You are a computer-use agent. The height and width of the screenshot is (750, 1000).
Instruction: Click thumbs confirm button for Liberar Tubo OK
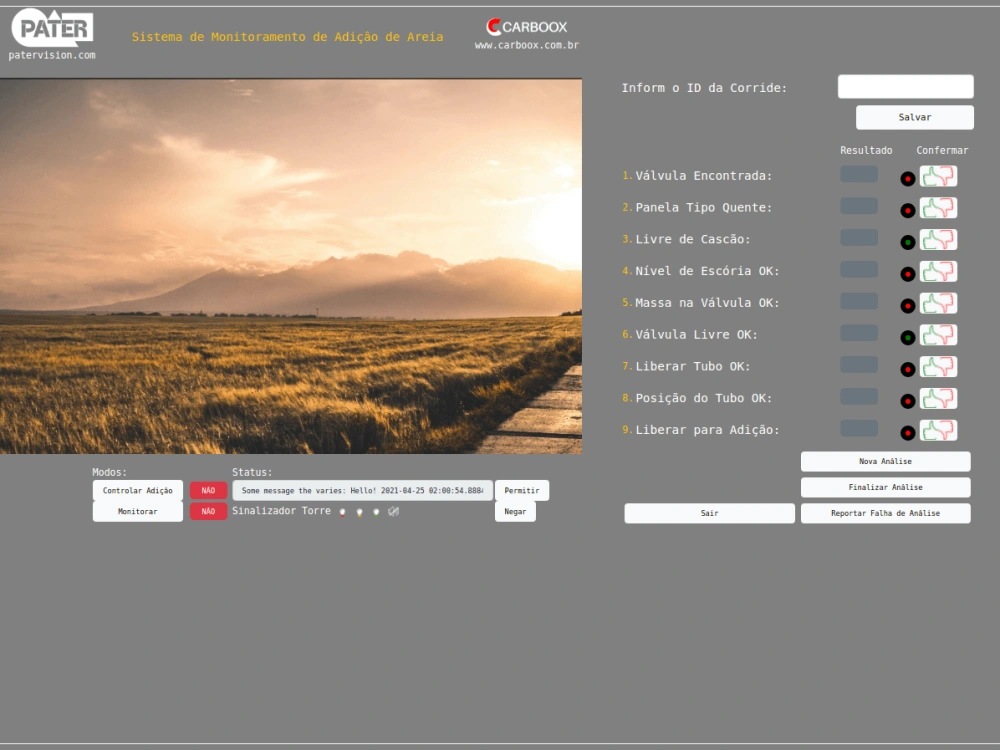pos(938,367)
